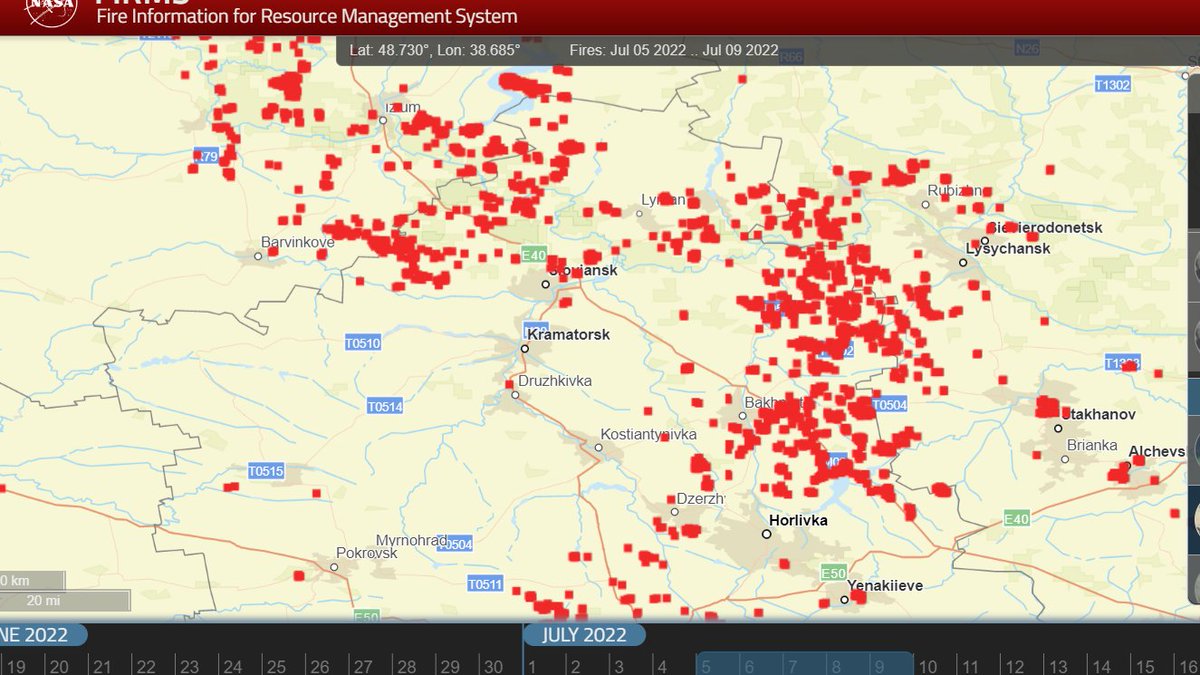Click the N26 road shield
This screenshot has height=675, width=1200.
1027,47
